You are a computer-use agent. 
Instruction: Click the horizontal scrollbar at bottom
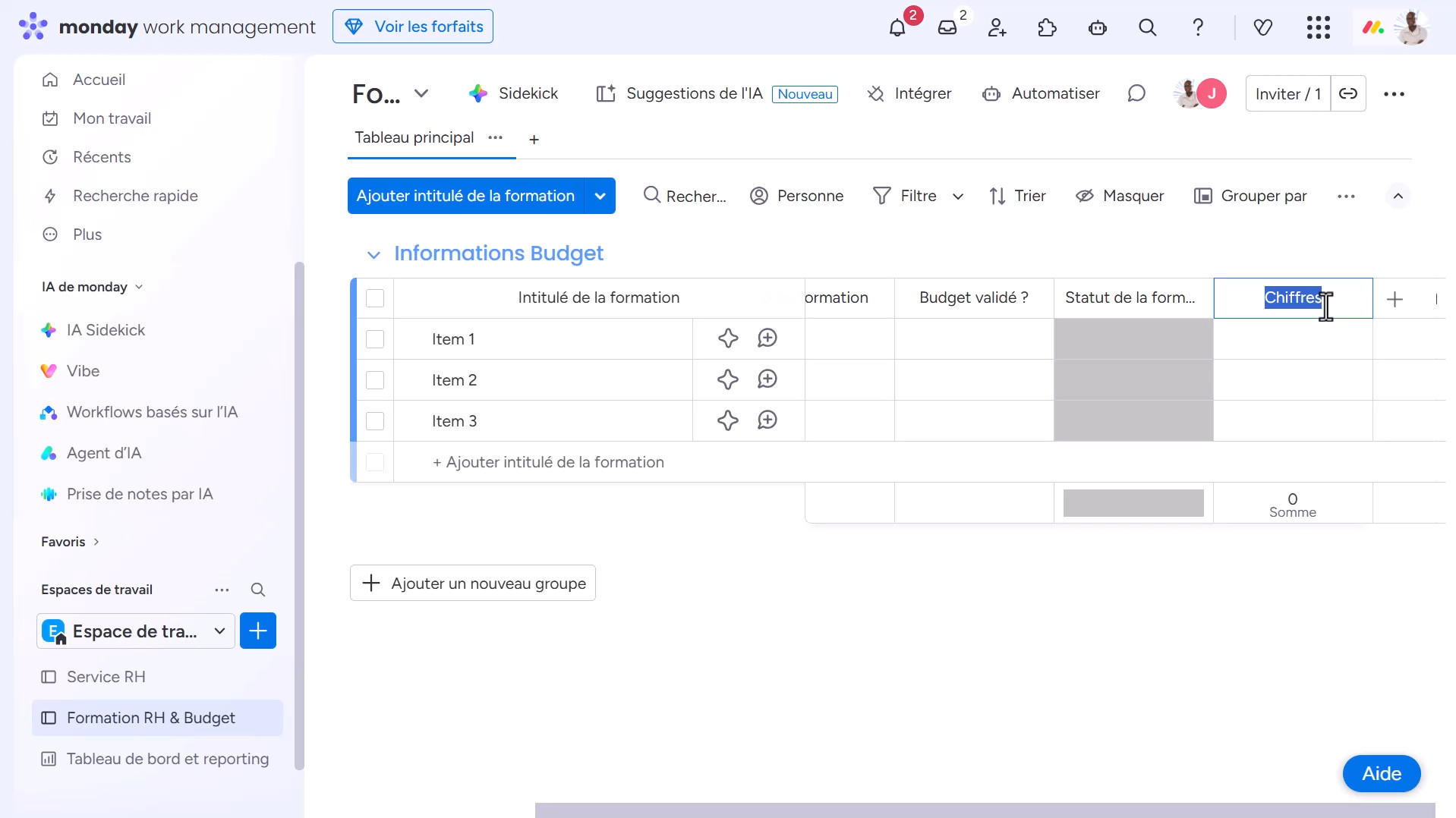985,810
